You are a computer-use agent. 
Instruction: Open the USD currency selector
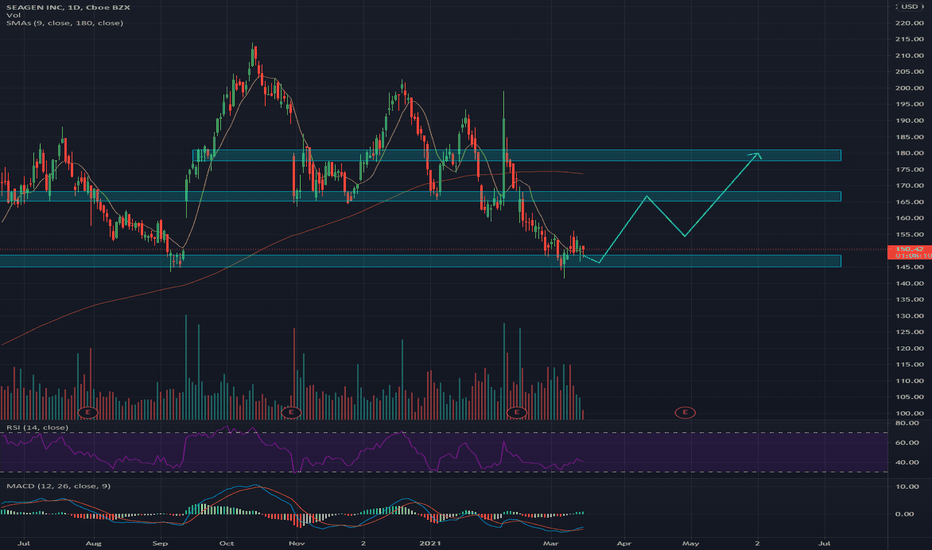tap(909, 7)
